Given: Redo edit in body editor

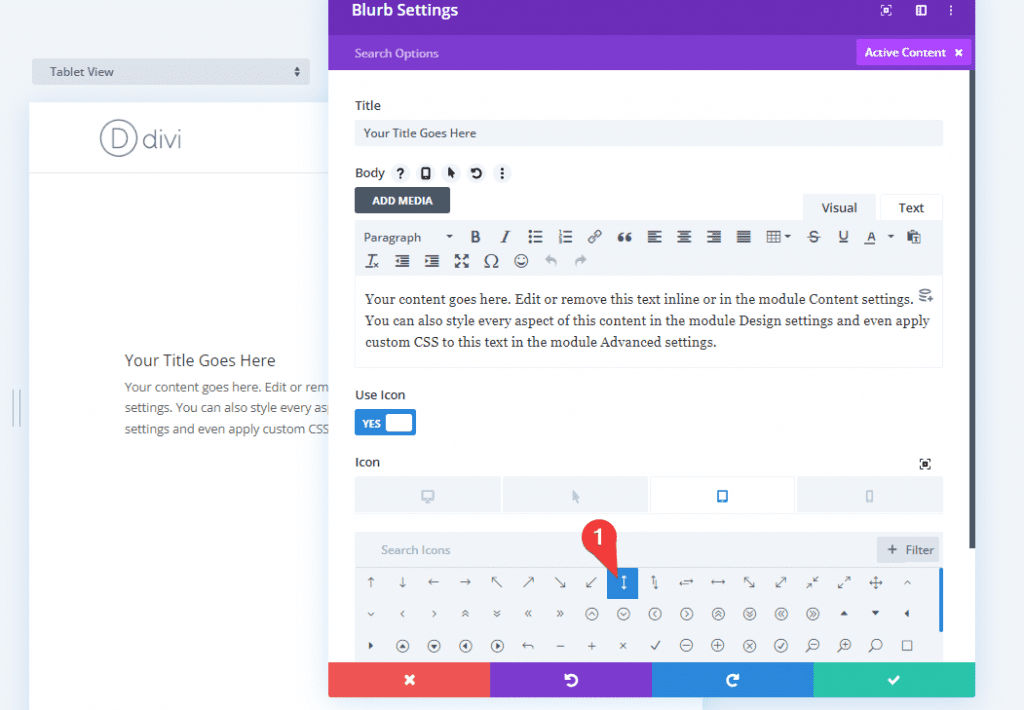Looking at the screenshot, I should pyautogui.click(x=581, y=261).
